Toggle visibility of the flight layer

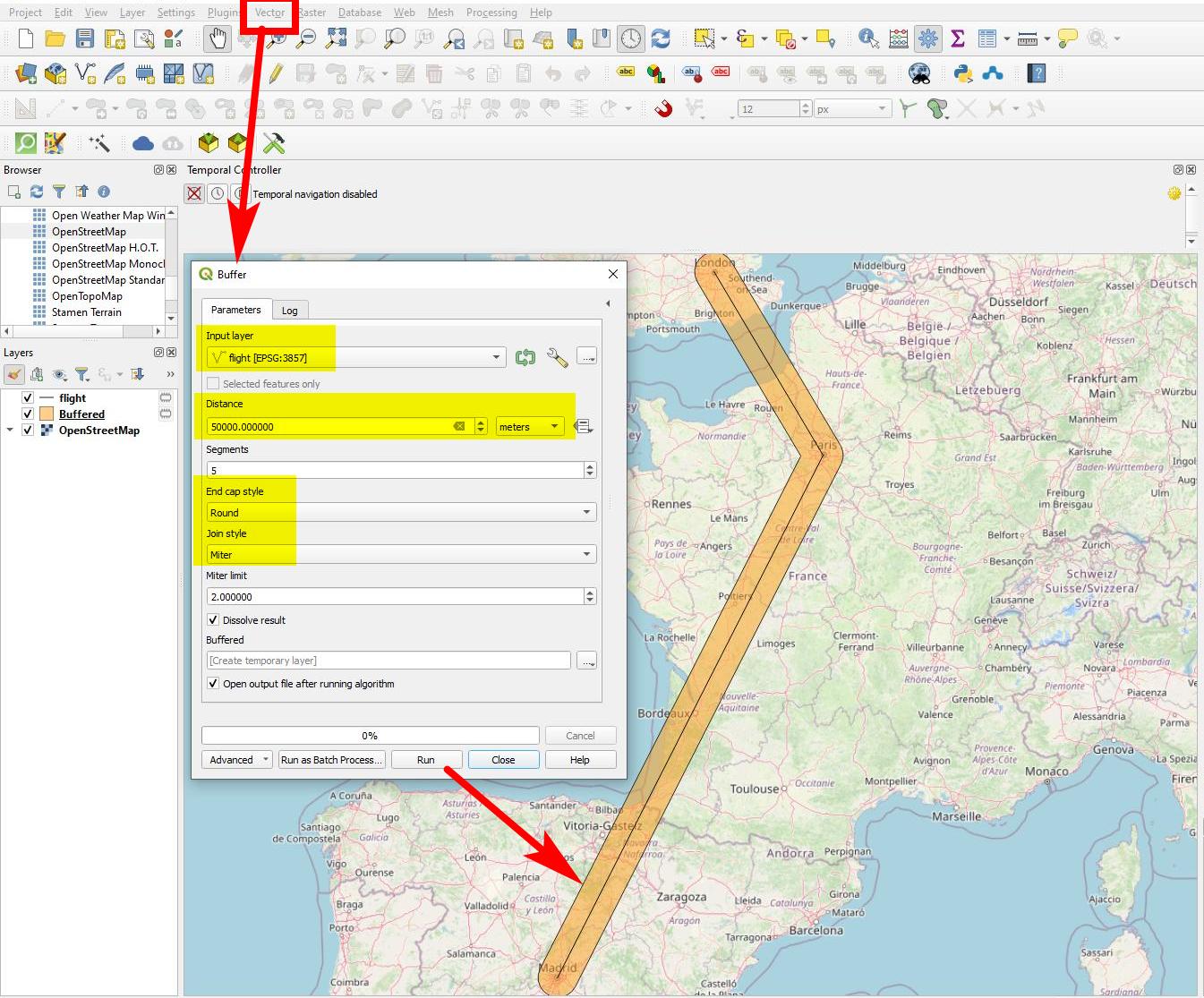point(28,397)
